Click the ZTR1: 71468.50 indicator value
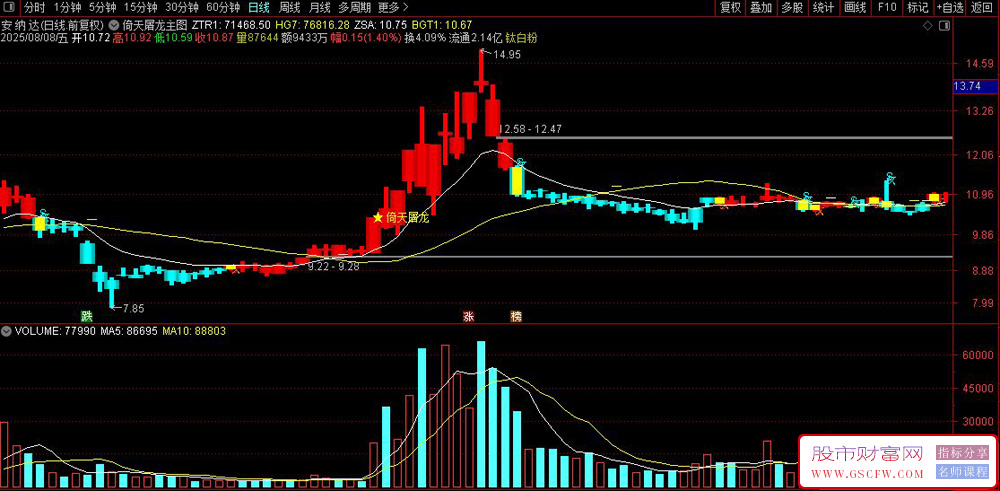The height and width of the screenshot is (491, 1000). tap(232, 26)
